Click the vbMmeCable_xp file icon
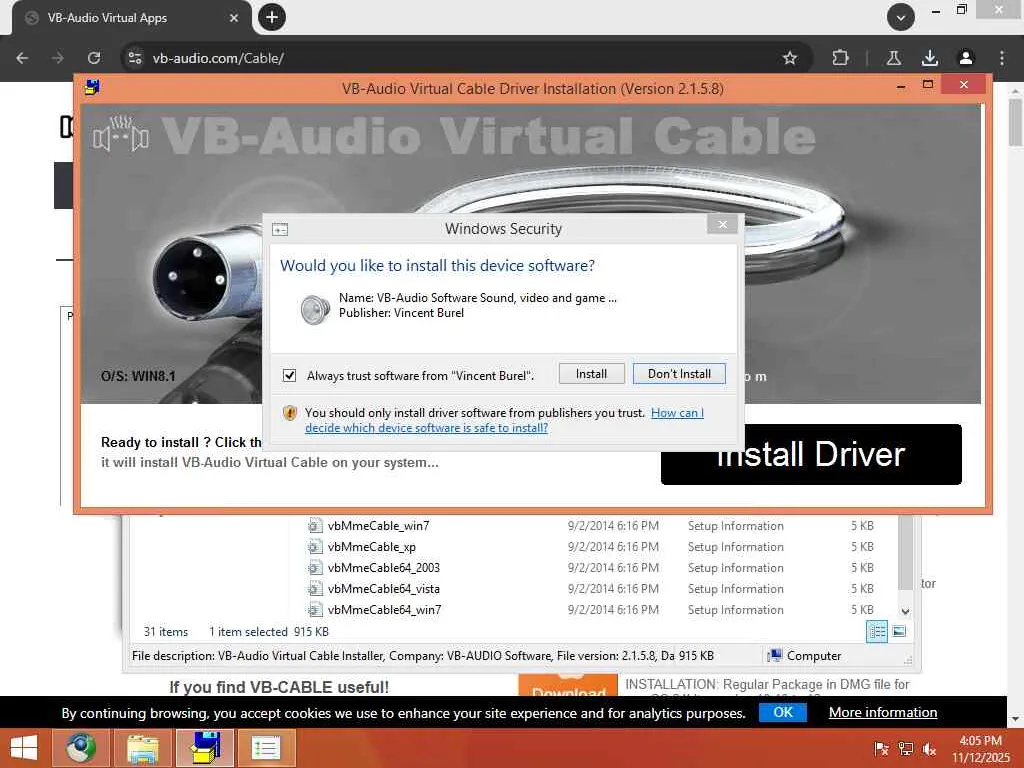Screen dimensions: 1024x768 pos(315,547)
